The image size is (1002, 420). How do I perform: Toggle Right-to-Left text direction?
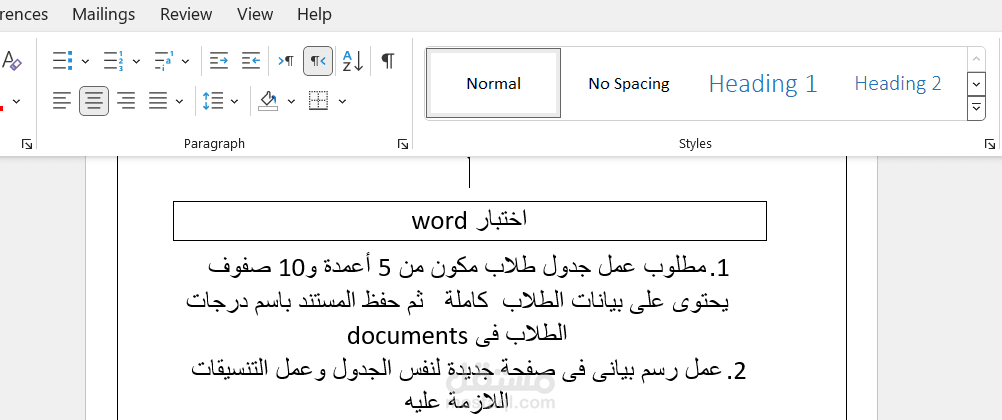318,61
